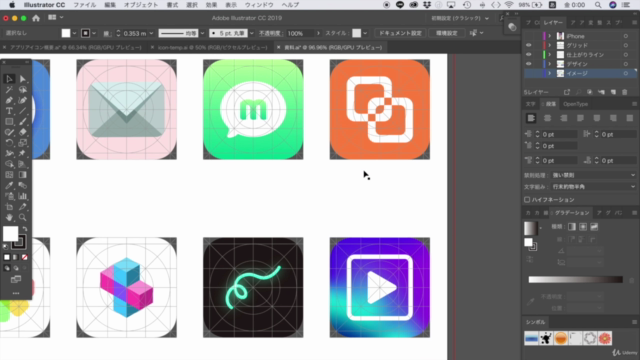Toggle visibility of the iPhone layer

tap(529, 36)
